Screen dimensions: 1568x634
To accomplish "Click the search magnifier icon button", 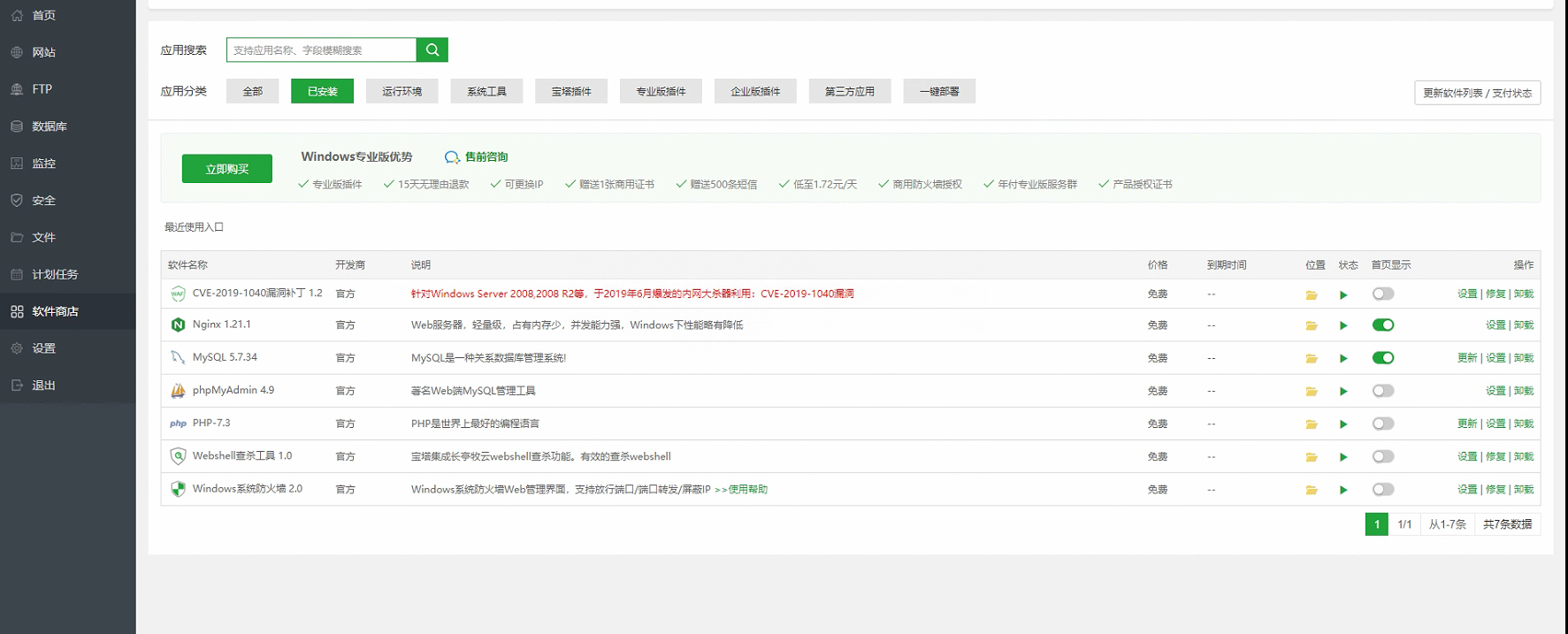I will point(432,50).
